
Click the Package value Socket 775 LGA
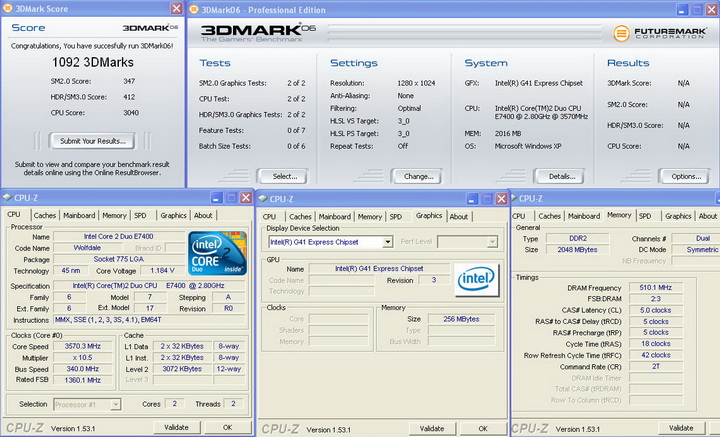[x=118, y=259]
